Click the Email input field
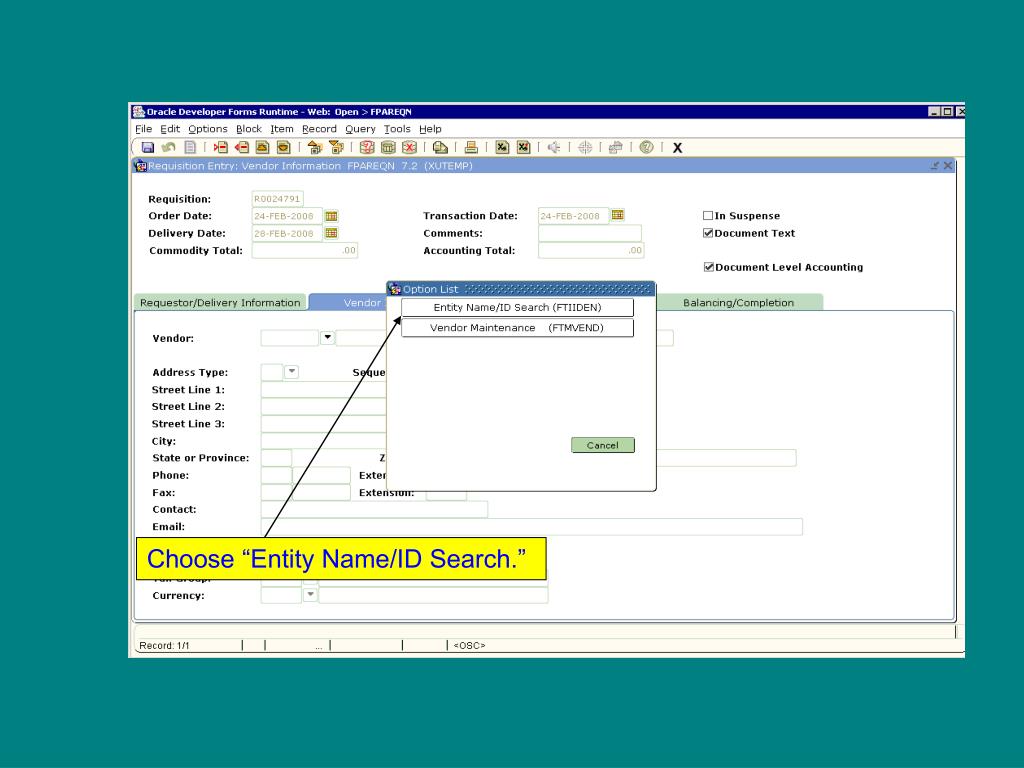 532,526
